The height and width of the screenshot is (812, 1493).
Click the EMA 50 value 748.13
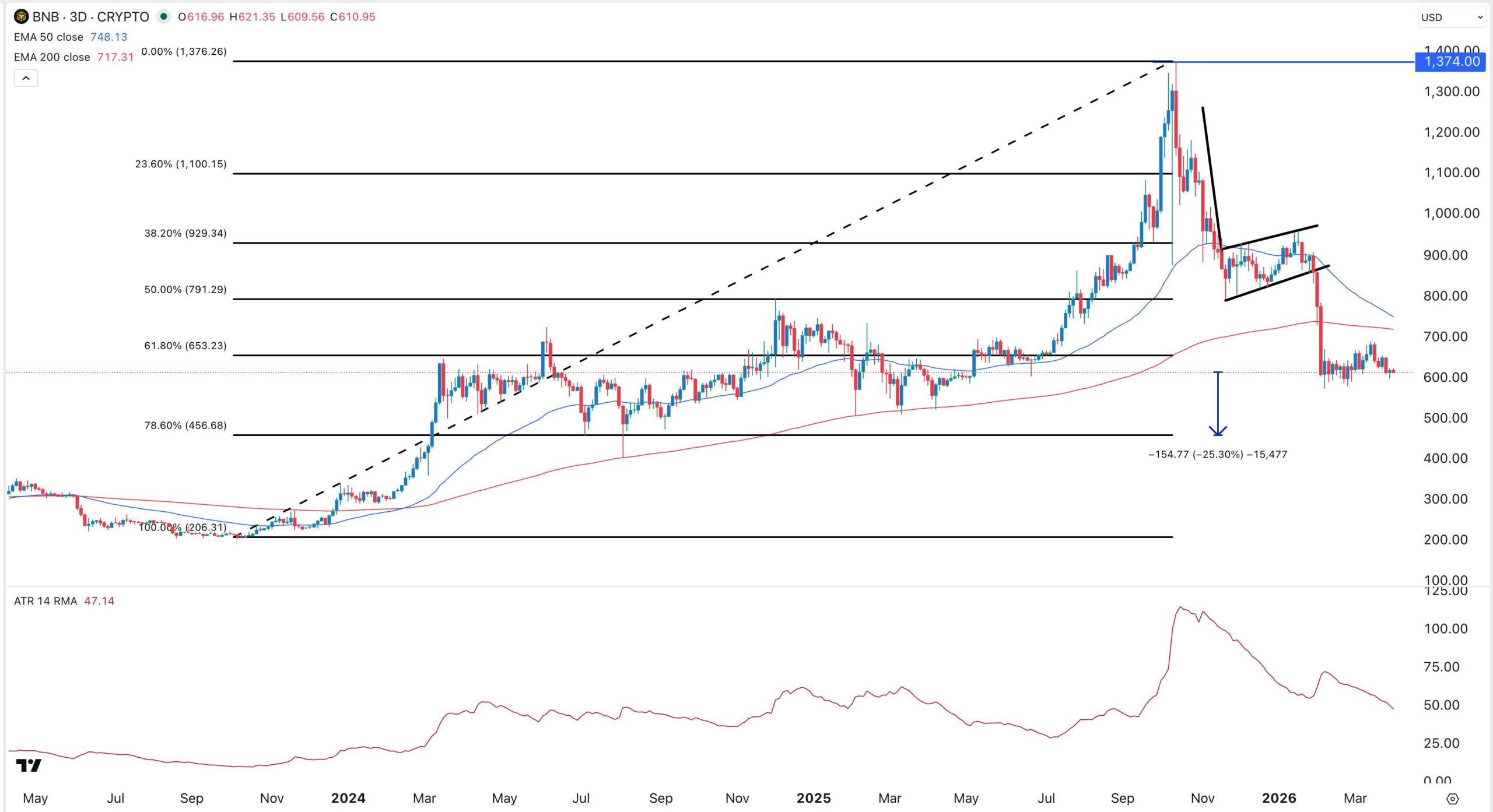(109, 37)
